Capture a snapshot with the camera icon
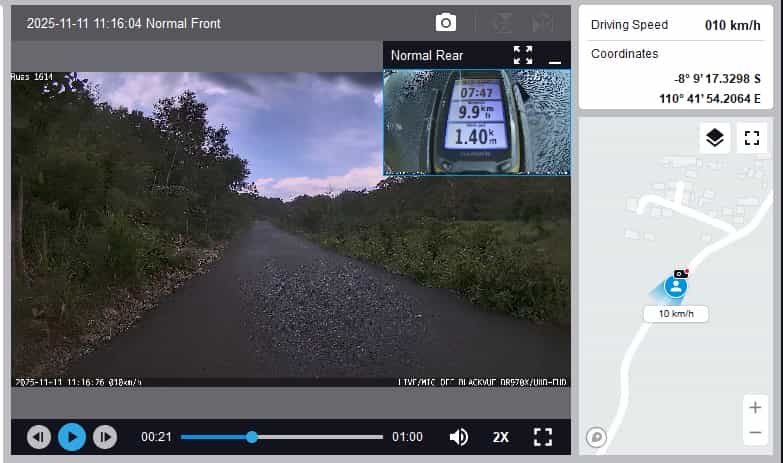Image resolution: width=783 pixels, height=463 pixels. point(445,22)
